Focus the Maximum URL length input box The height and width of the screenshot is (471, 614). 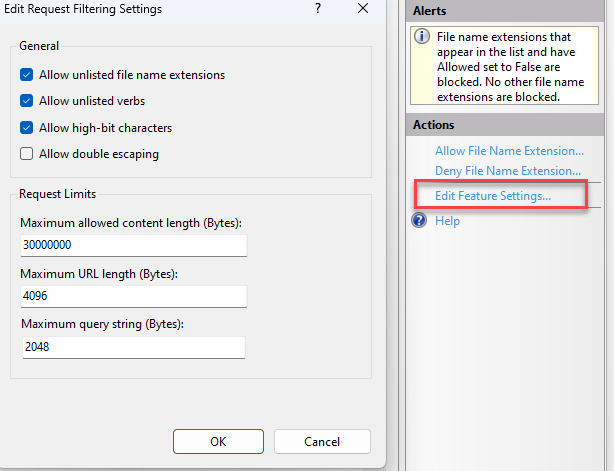(x=132, y=296)
